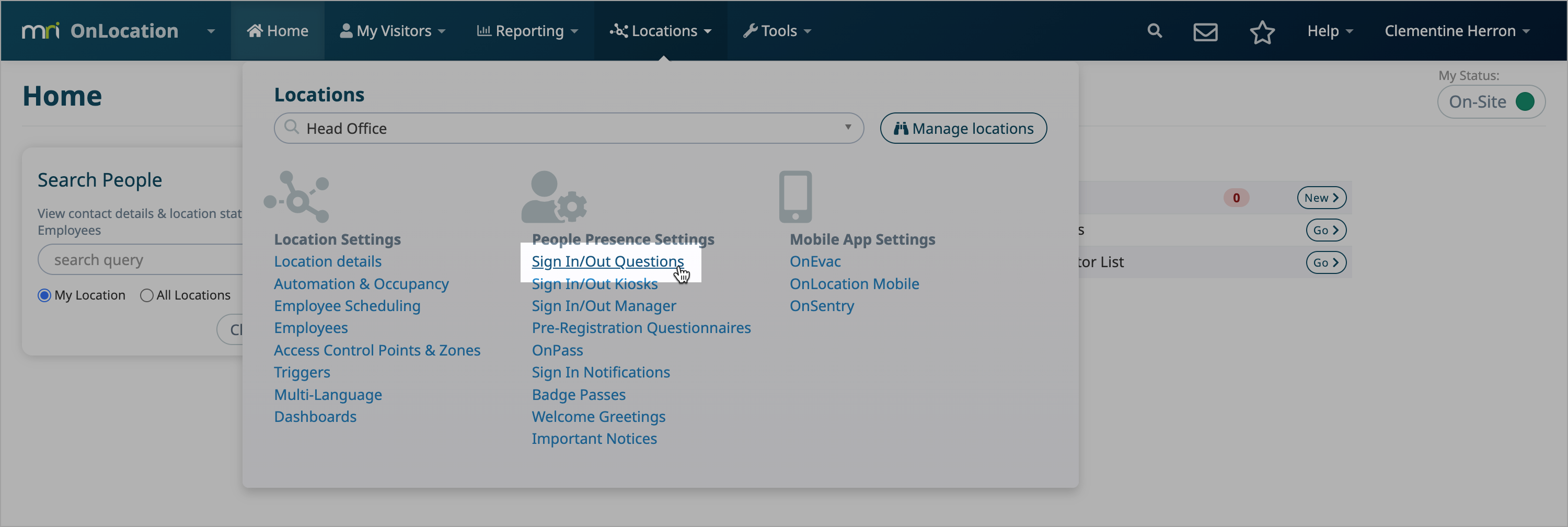Screen dimensions: 1568x527
Task: Open Sign In/Out Kiosks link
Action: [x=595, y=284]
